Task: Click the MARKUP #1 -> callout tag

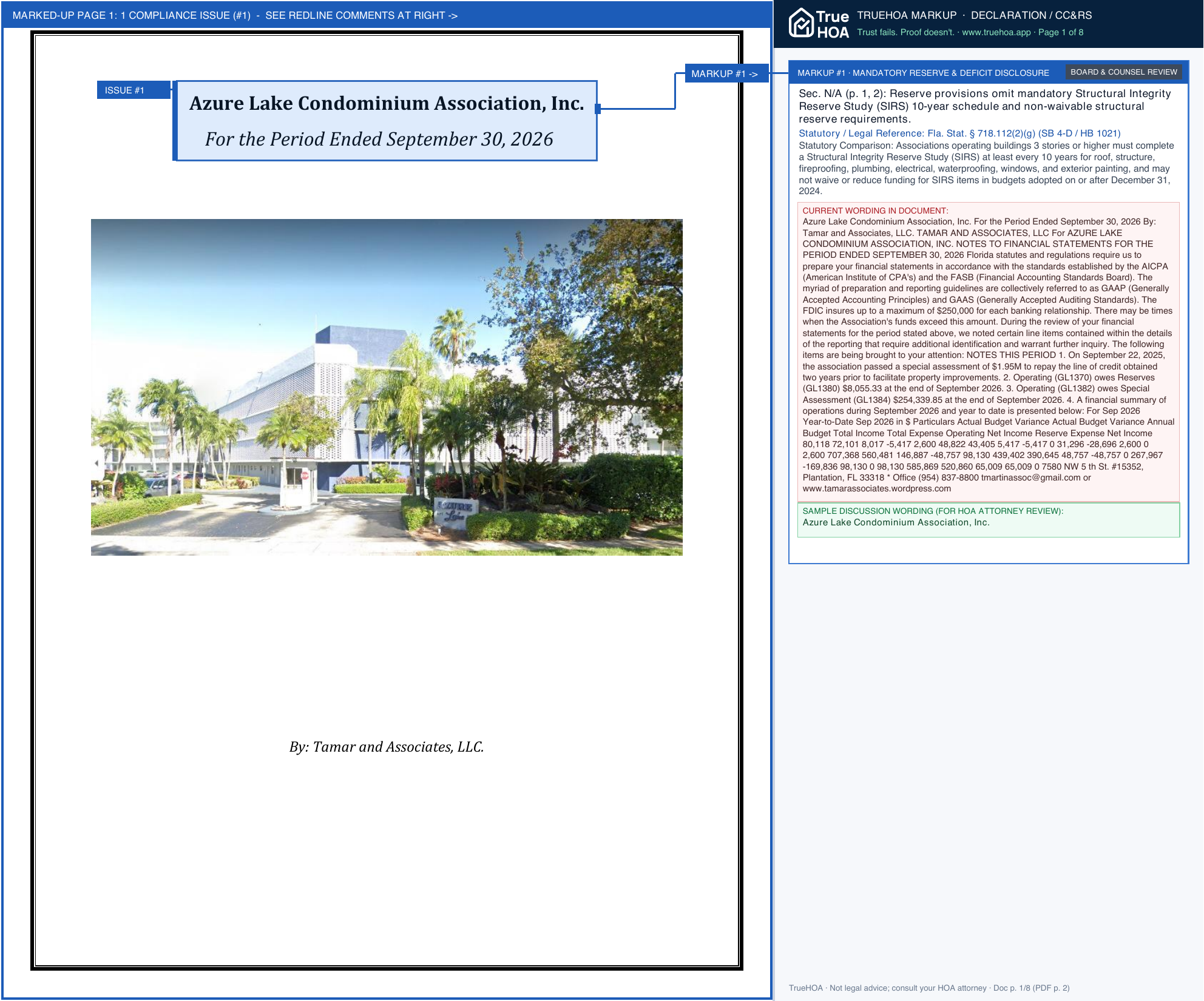Action: tap(726, 73)
